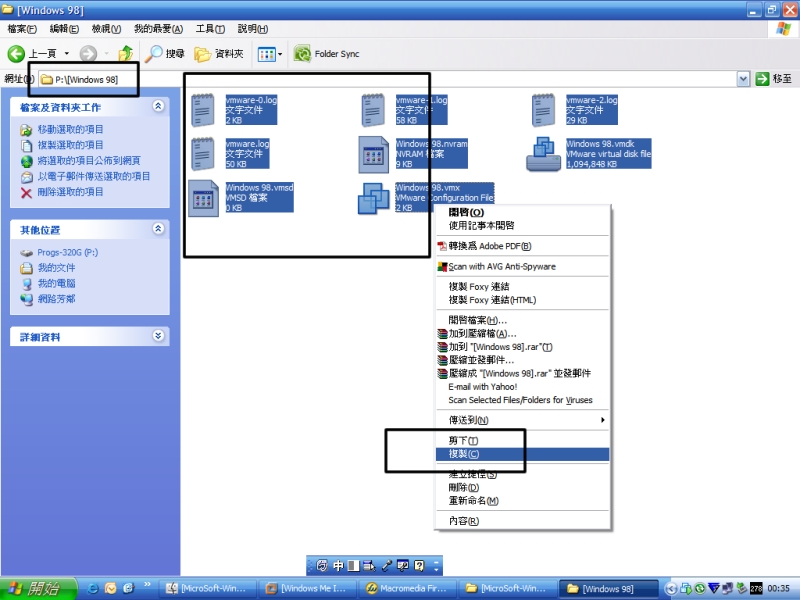Click the IME help question mark icon

(419, 565)
